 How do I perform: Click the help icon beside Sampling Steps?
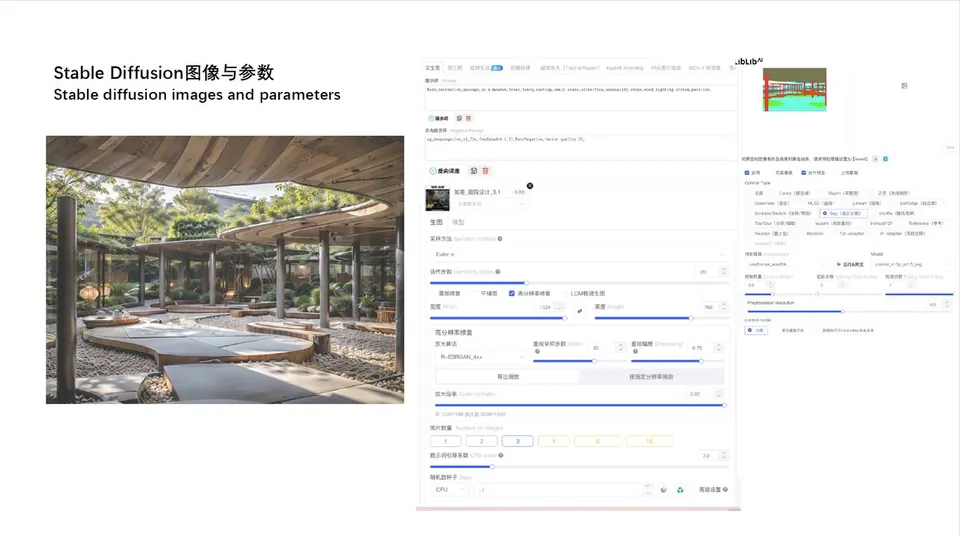[x=498, y=271]
